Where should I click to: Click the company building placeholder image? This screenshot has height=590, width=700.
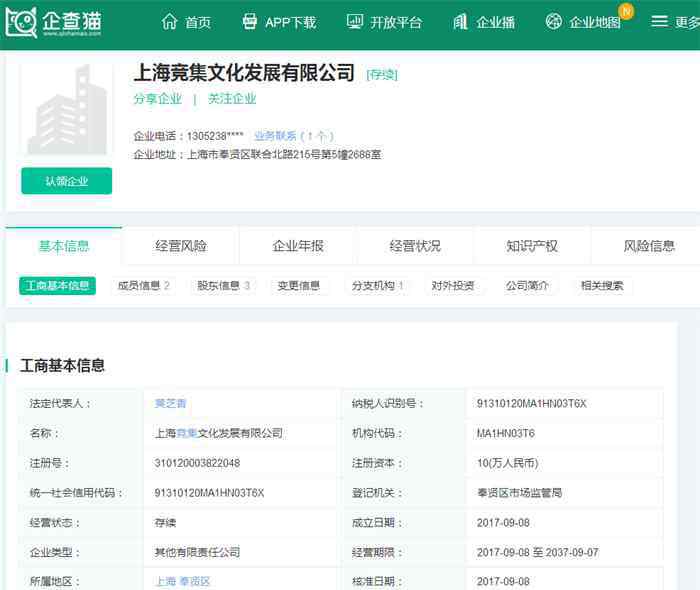pos(67,109)
